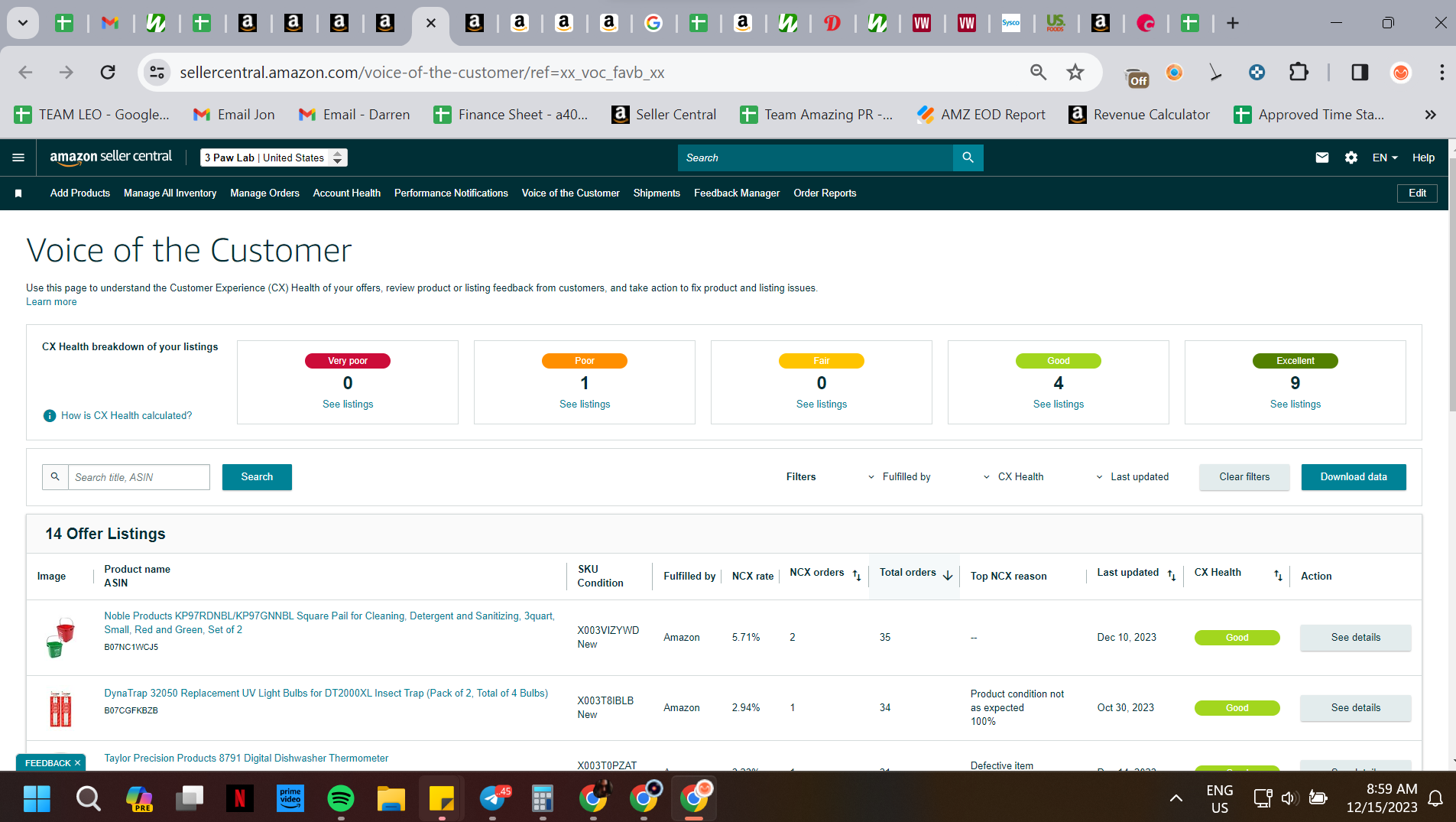Open the Learn more link
Viewport: 1456px width, 822px height.
pyautogui.click(x=51, y=302)
